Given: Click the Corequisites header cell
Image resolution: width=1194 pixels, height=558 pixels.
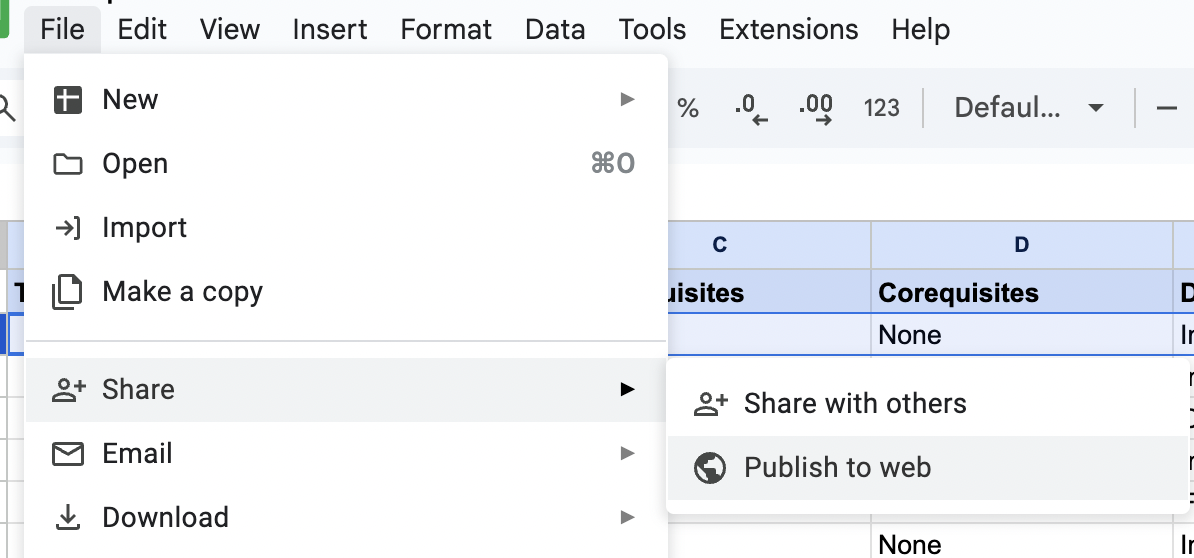Looking at the screenshot, I should point(1022,292).
